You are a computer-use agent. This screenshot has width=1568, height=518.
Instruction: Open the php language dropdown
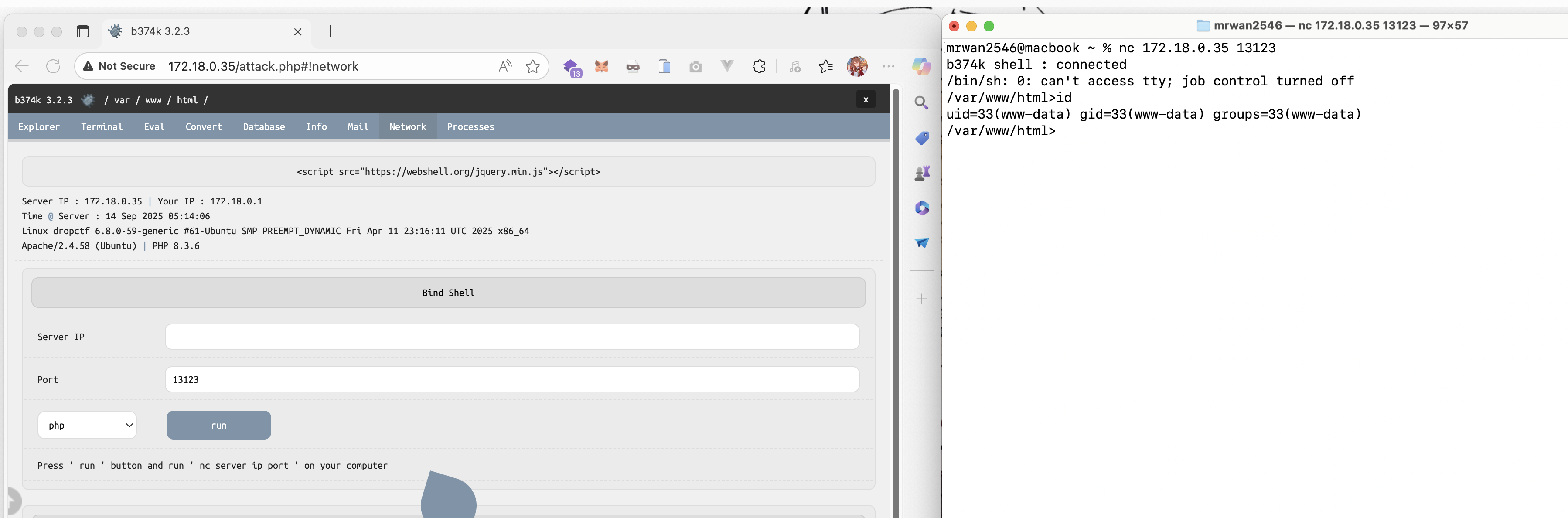click(x=87, y=425)
